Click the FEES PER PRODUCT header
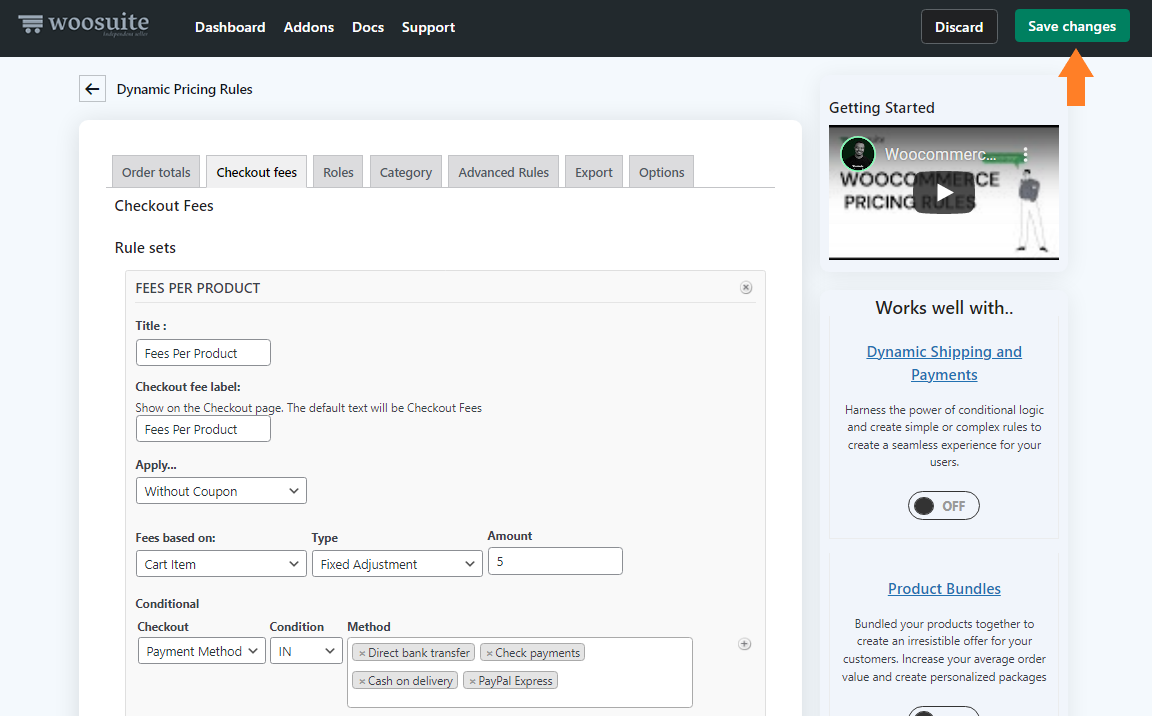Viewport: 1152px width, 716px height. [x=198, y=288]
